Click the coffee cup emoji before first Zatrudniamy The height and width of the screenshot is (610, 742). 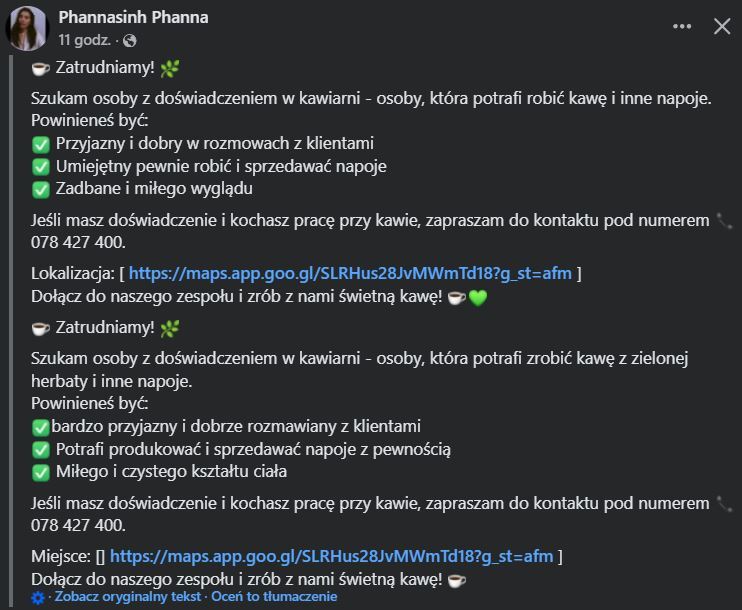41,68
